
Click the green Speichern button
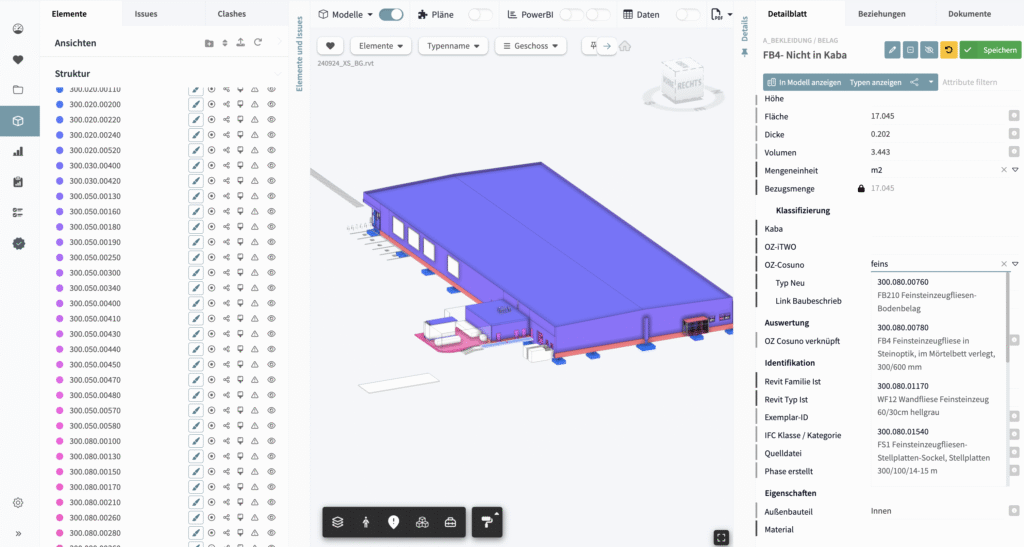tap(991, 49)
